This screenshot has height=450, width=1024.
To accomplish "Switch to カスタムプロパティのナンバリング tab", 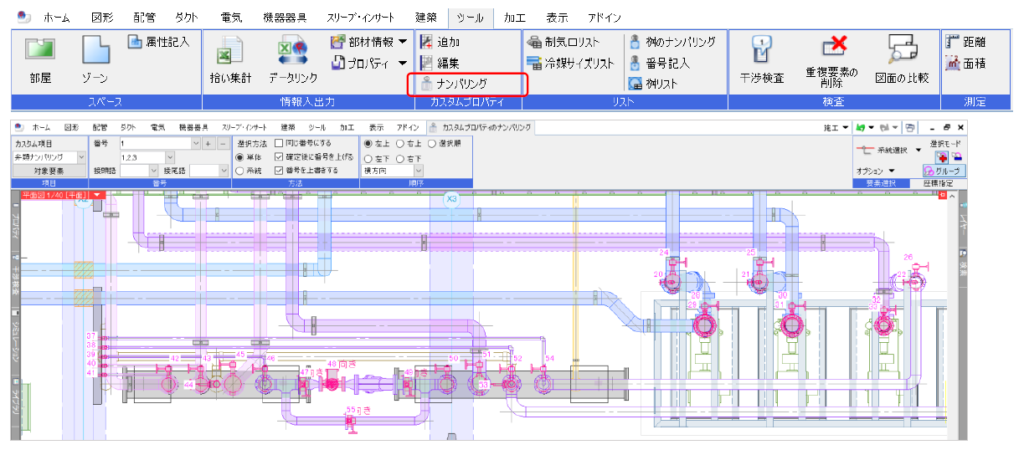I will pos(480,127).
